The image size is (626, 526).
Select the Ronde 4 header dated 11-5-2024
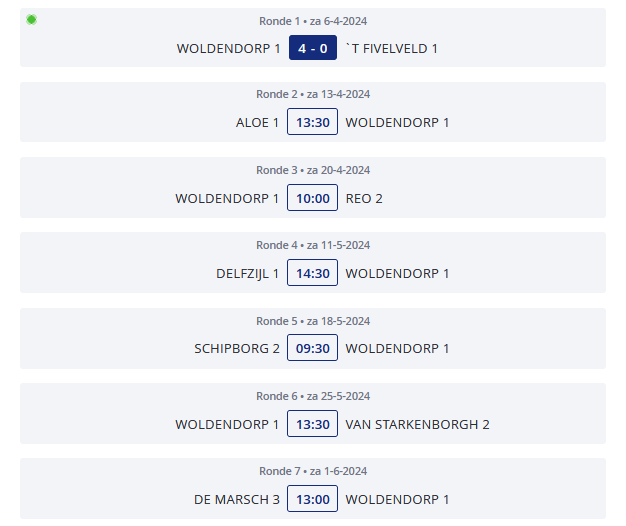pyautogui.click(x=313, y=245)
